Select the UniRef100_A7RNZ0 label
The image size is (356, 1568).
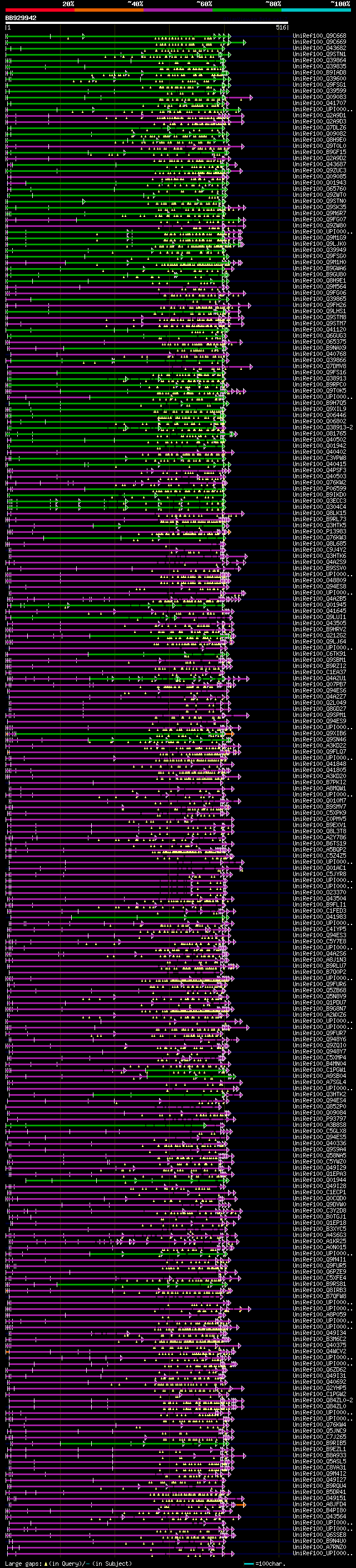coord(319,1547)
